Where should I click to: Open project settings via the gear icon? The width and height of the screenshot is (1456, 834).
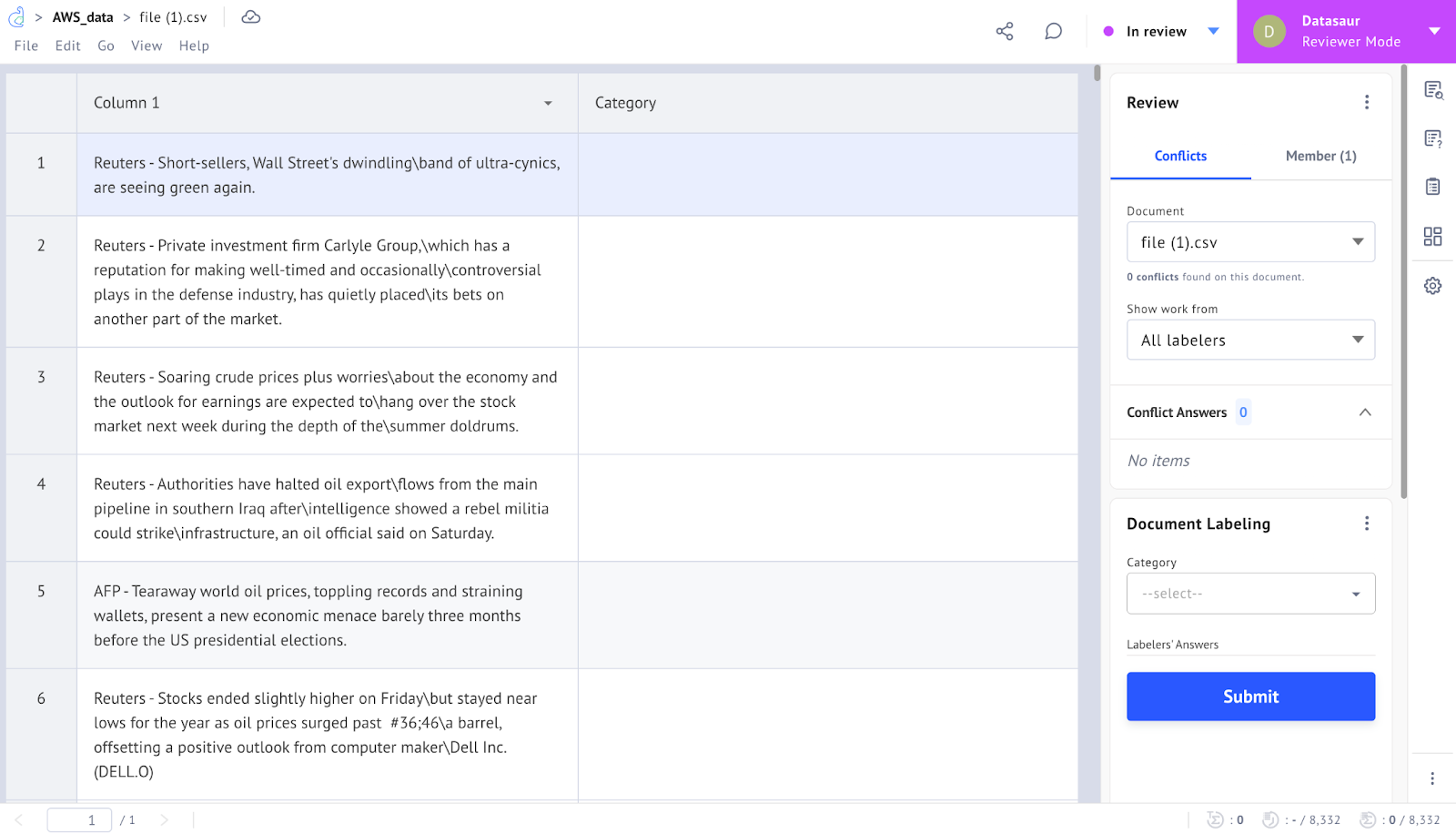1432,285
